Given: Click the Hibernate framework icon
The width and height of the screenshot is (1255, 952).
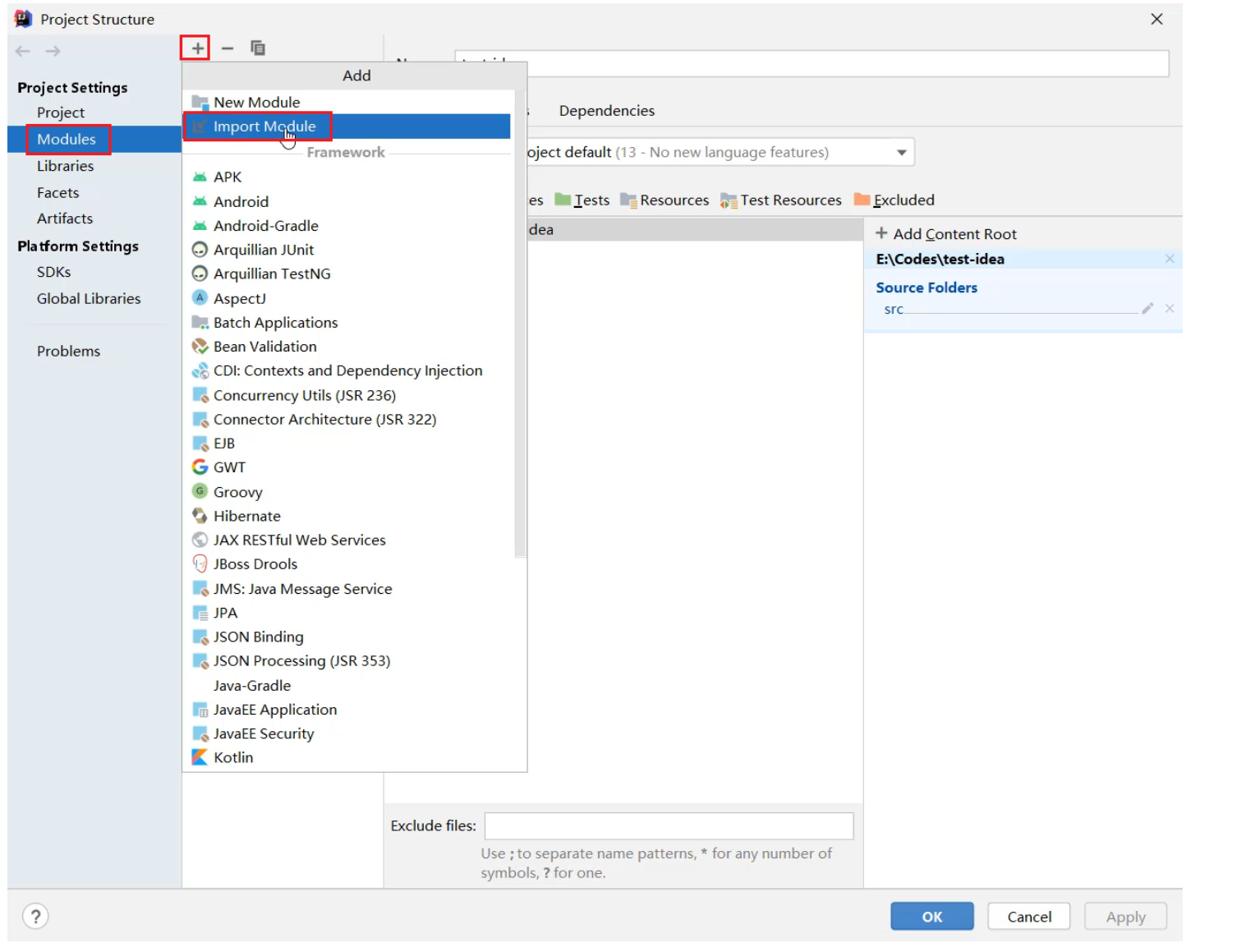Looking at the screenshot, I should (x=200, y=516).
